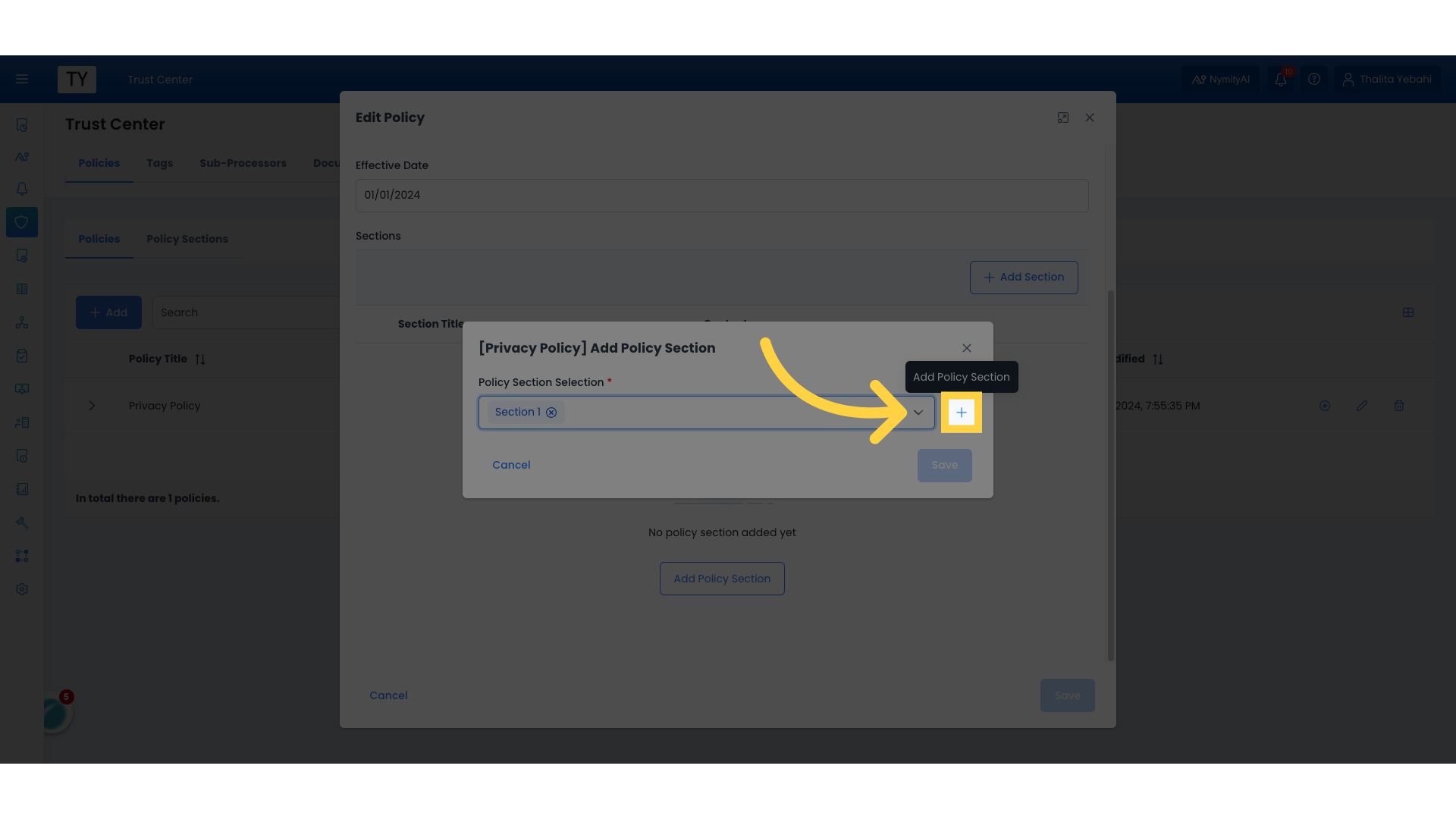Open the sidebar Trust Center shield icon
The image size is (1456, 819).
point(22,222)
